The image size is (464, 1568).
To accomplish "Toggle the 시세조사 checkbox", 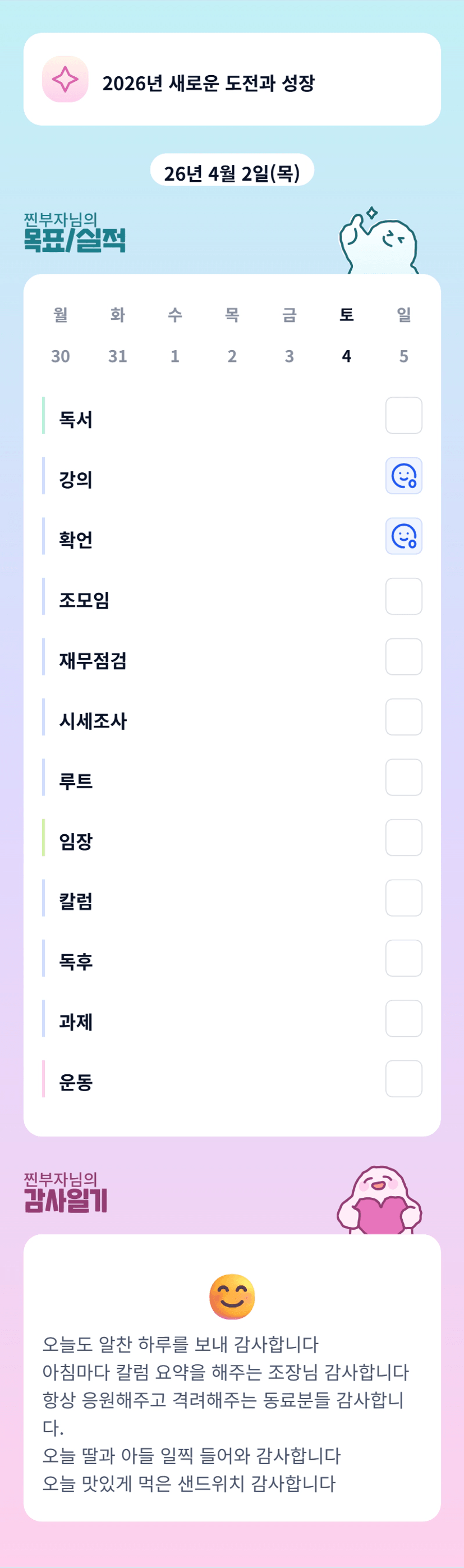I will point(404,717).
